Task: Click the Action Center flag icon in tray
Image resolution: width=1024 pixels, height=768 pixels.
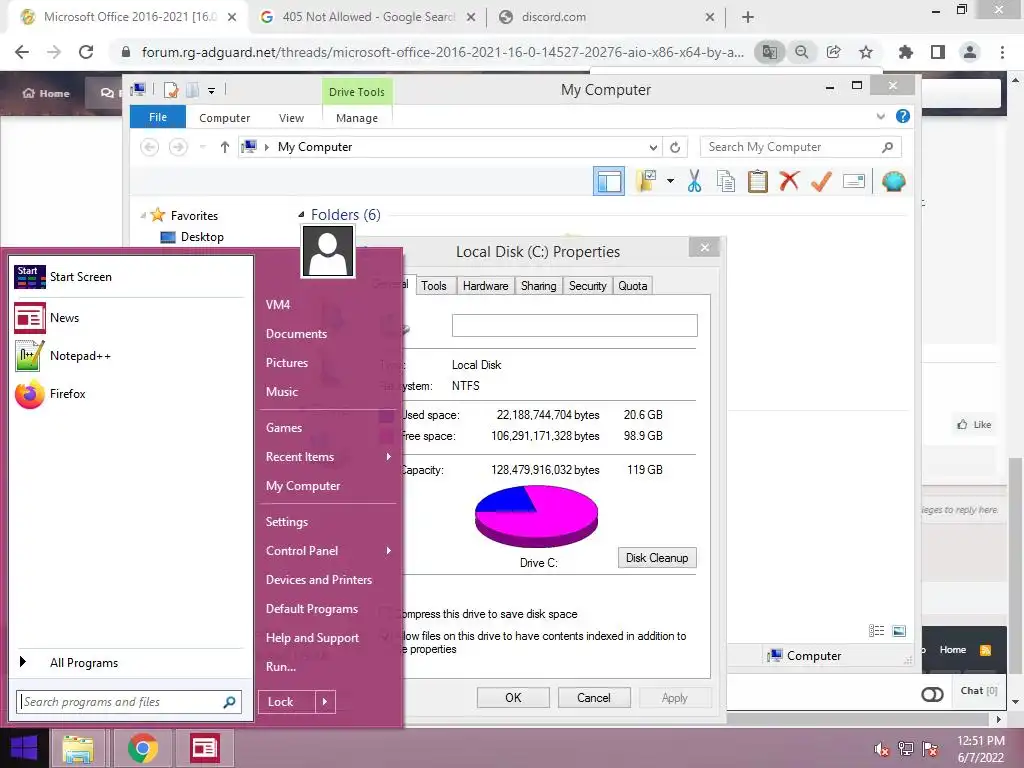Action: 930,749
